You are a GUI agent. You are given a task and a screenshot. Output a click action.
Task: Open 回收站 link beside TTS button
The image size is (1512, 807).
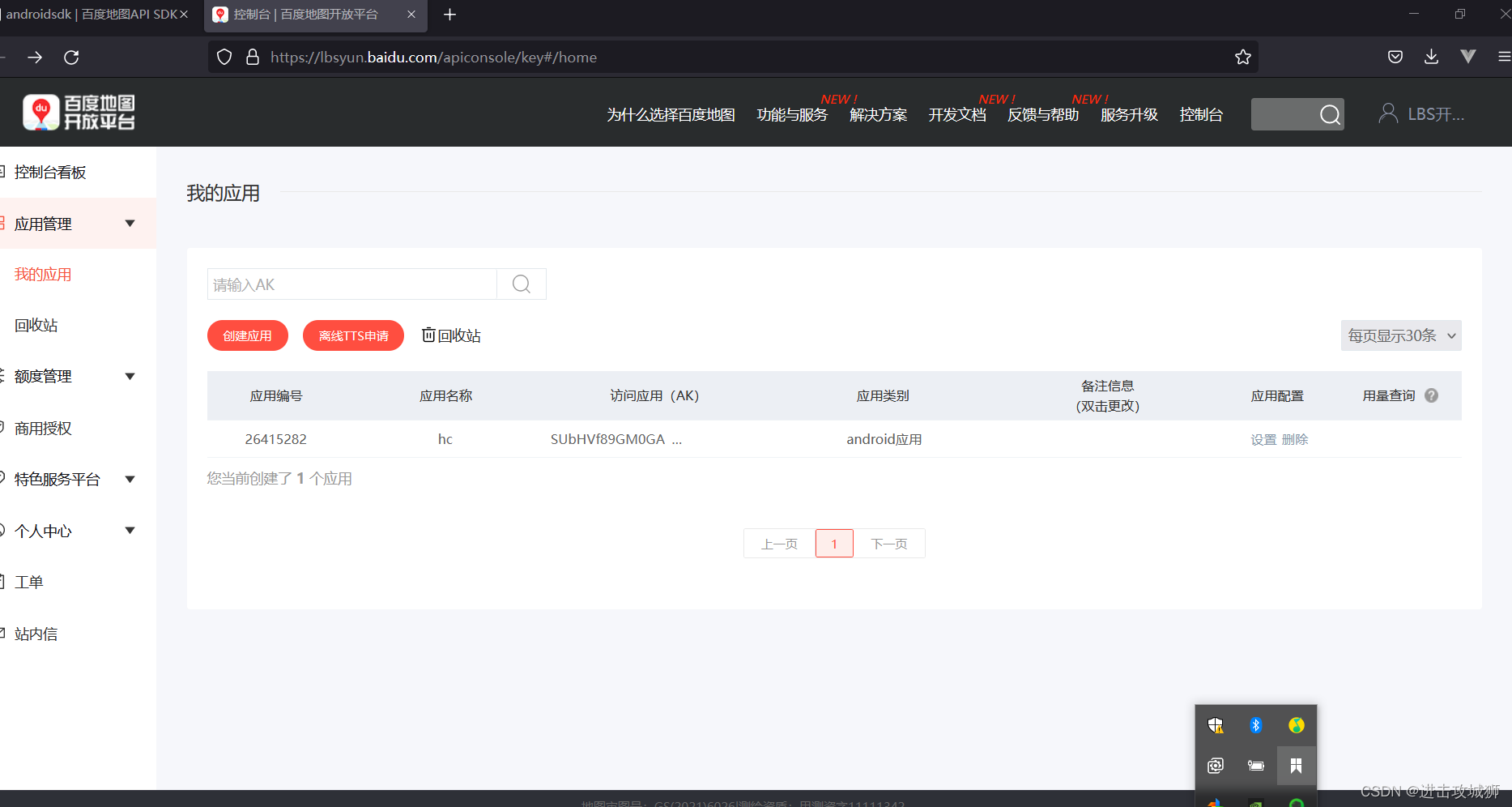pos(451,335)
